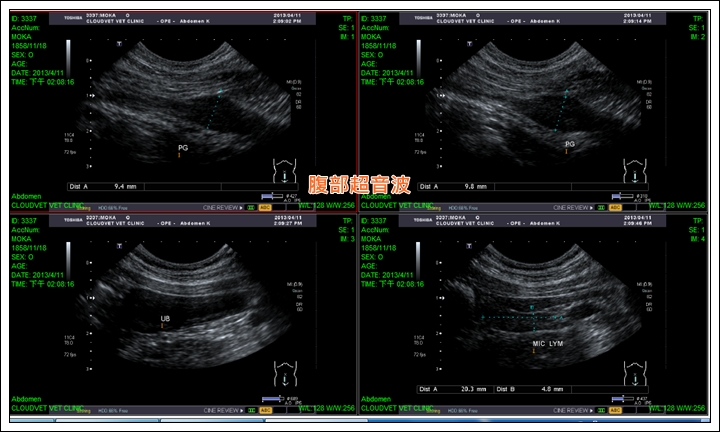Viewport: 720px width, 432px height.
Task: Click the PG annotation in top-left image
Action: point(183,147)
